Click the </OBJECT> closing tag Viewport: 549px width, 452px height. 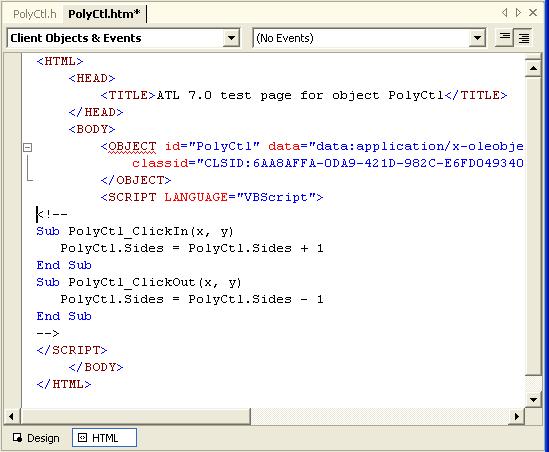[x=136, y=180]
